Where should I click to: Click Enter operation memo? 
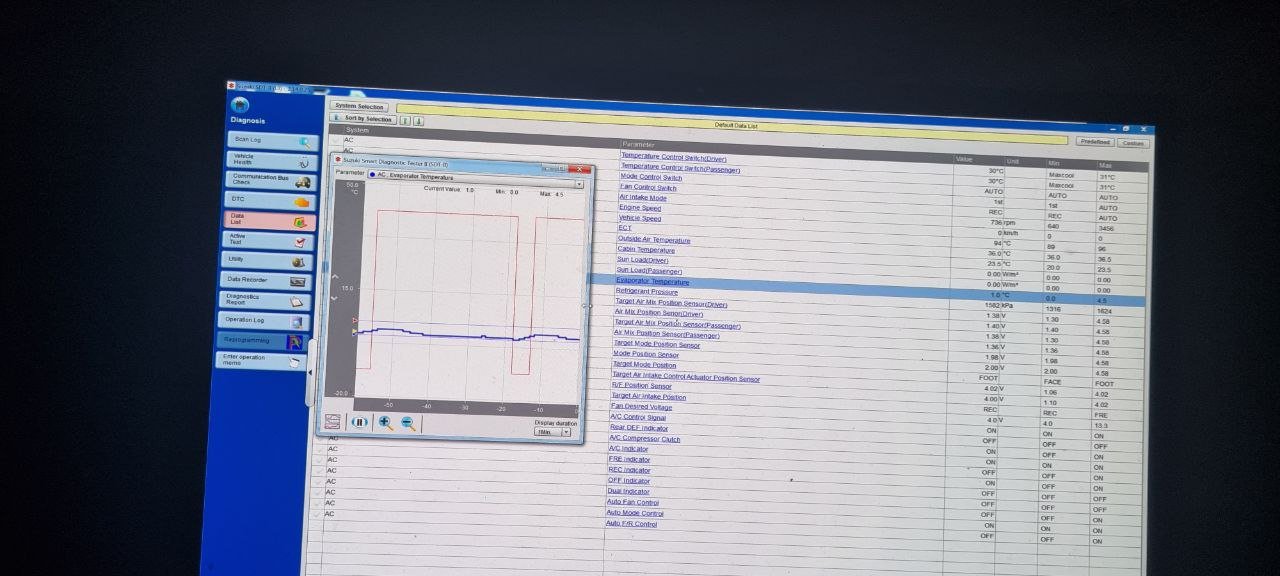coord(260,360)
